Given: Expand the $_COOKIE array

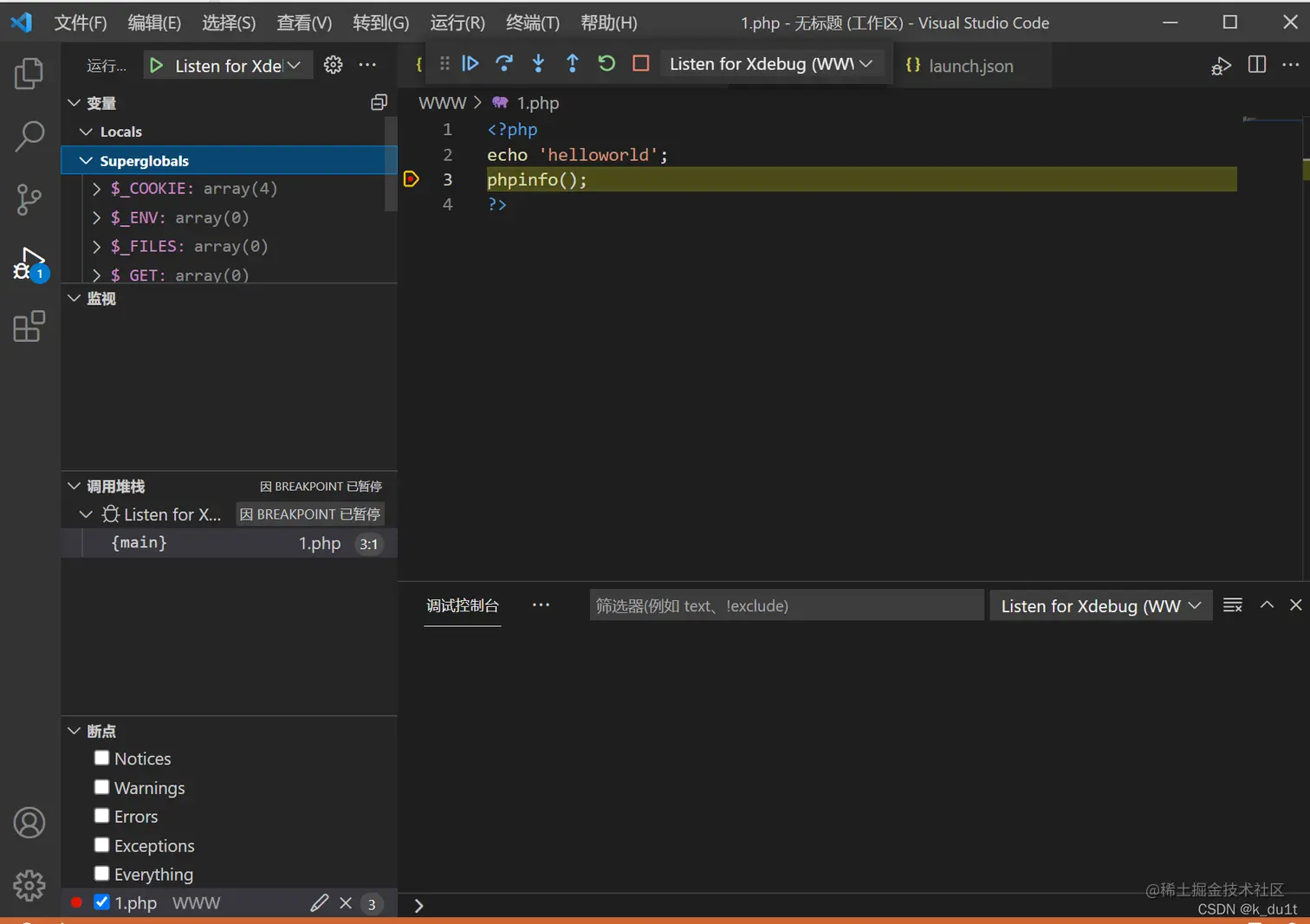Looking at the screenshot, I should (96, 189).
